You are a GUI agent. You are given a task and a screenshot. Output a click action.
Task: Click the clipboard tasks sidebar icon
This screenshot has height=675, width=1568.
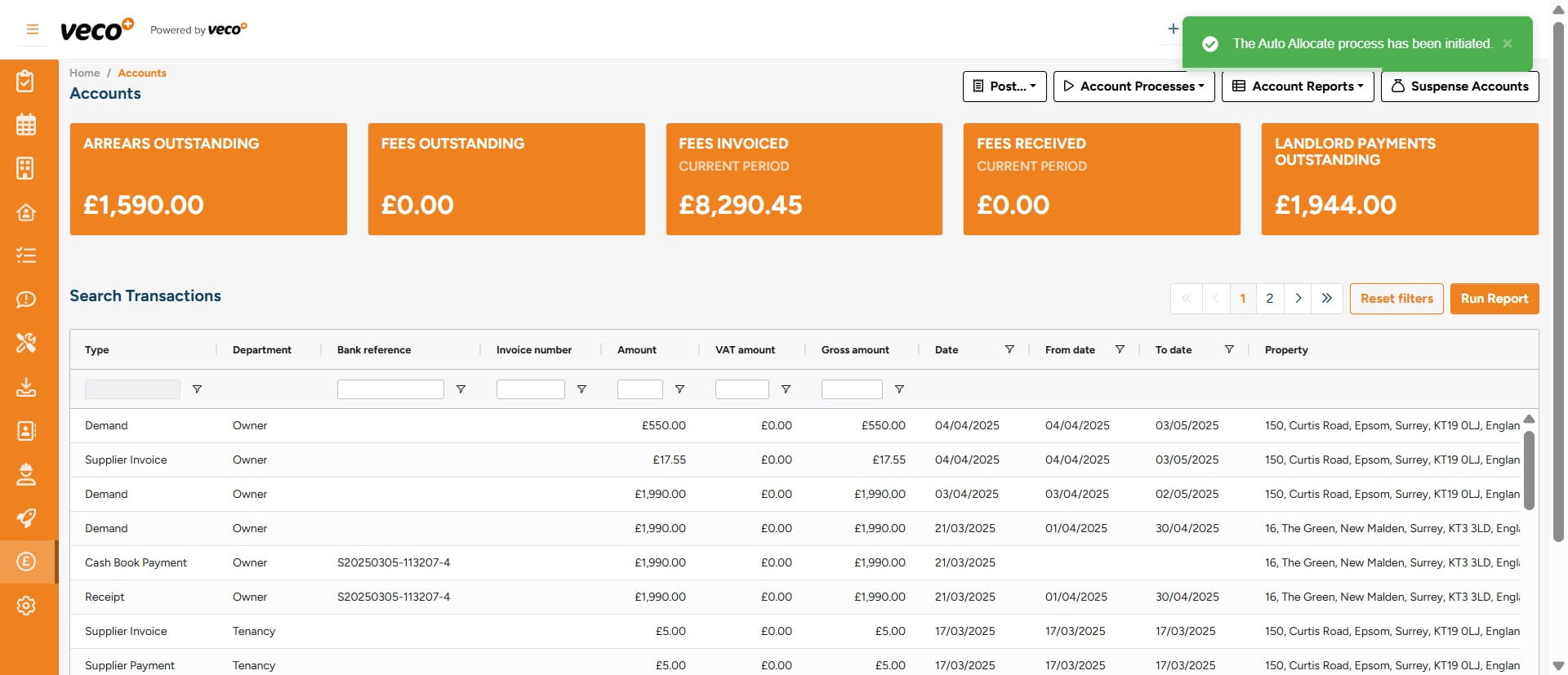tap(26, 81)
